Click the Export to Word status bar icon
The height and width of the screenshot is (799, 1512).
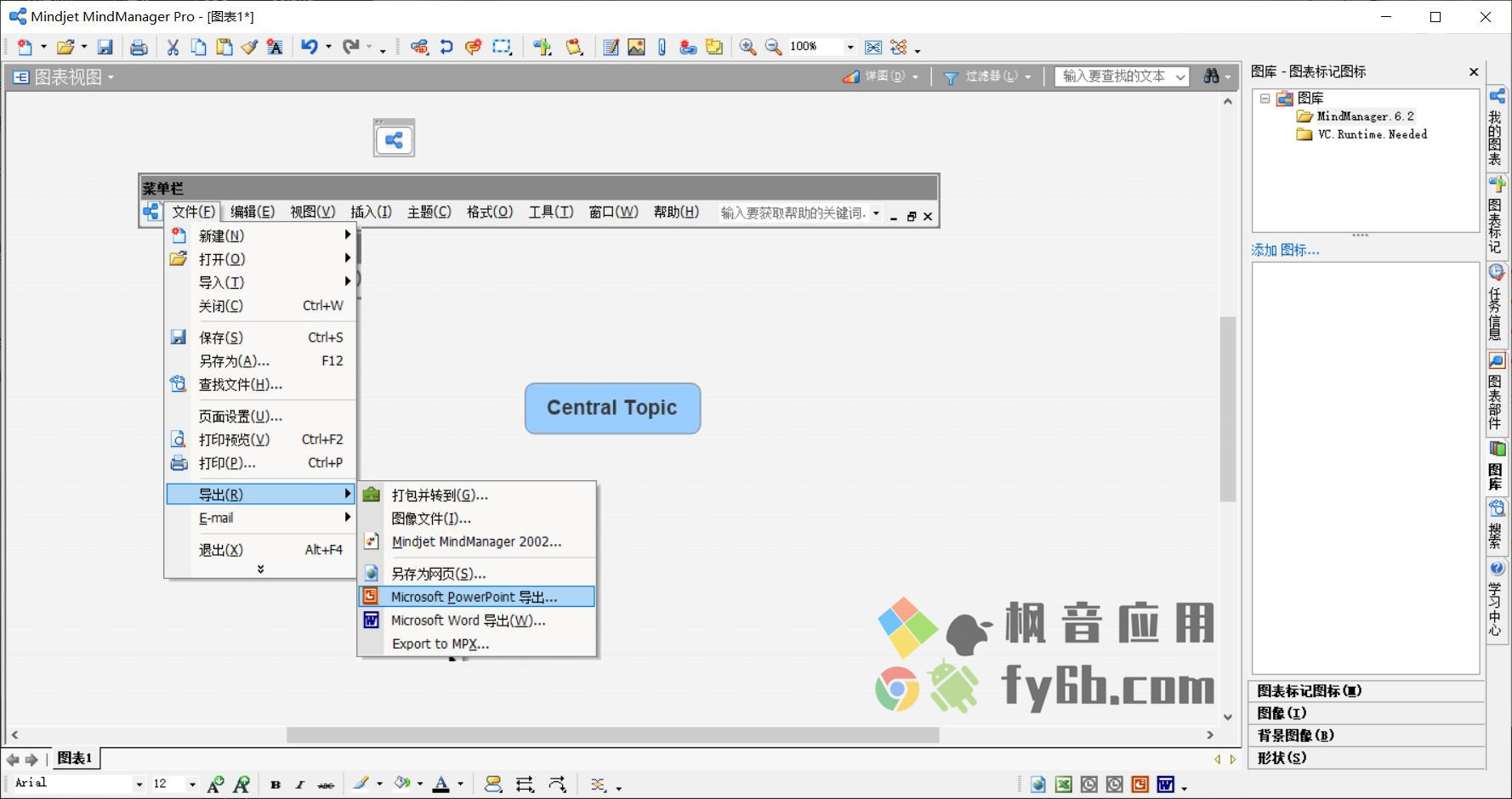[x=1165, y=785]
